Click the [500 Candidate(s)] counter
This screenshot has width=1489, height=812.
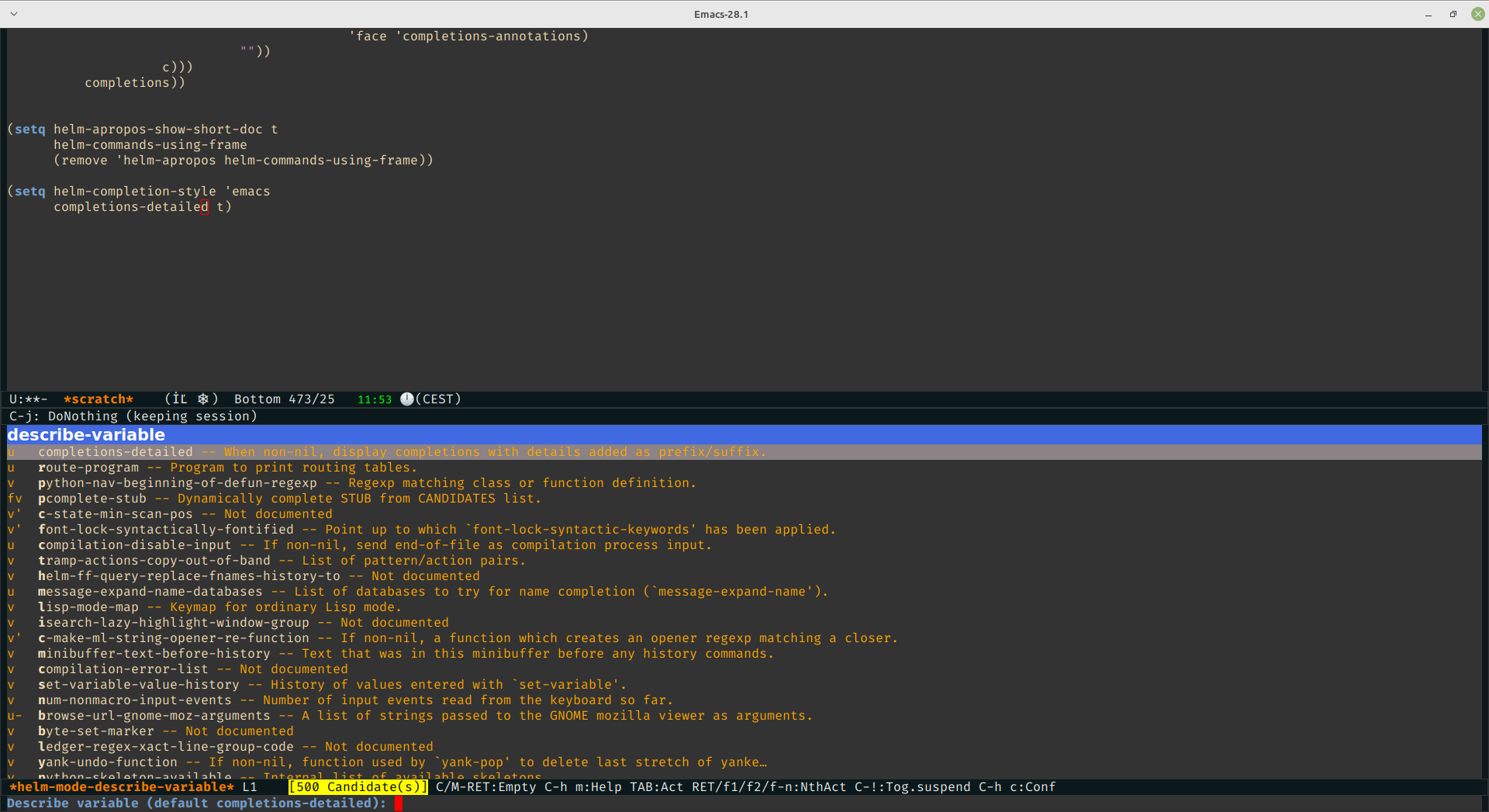click(x=357, y=786)
